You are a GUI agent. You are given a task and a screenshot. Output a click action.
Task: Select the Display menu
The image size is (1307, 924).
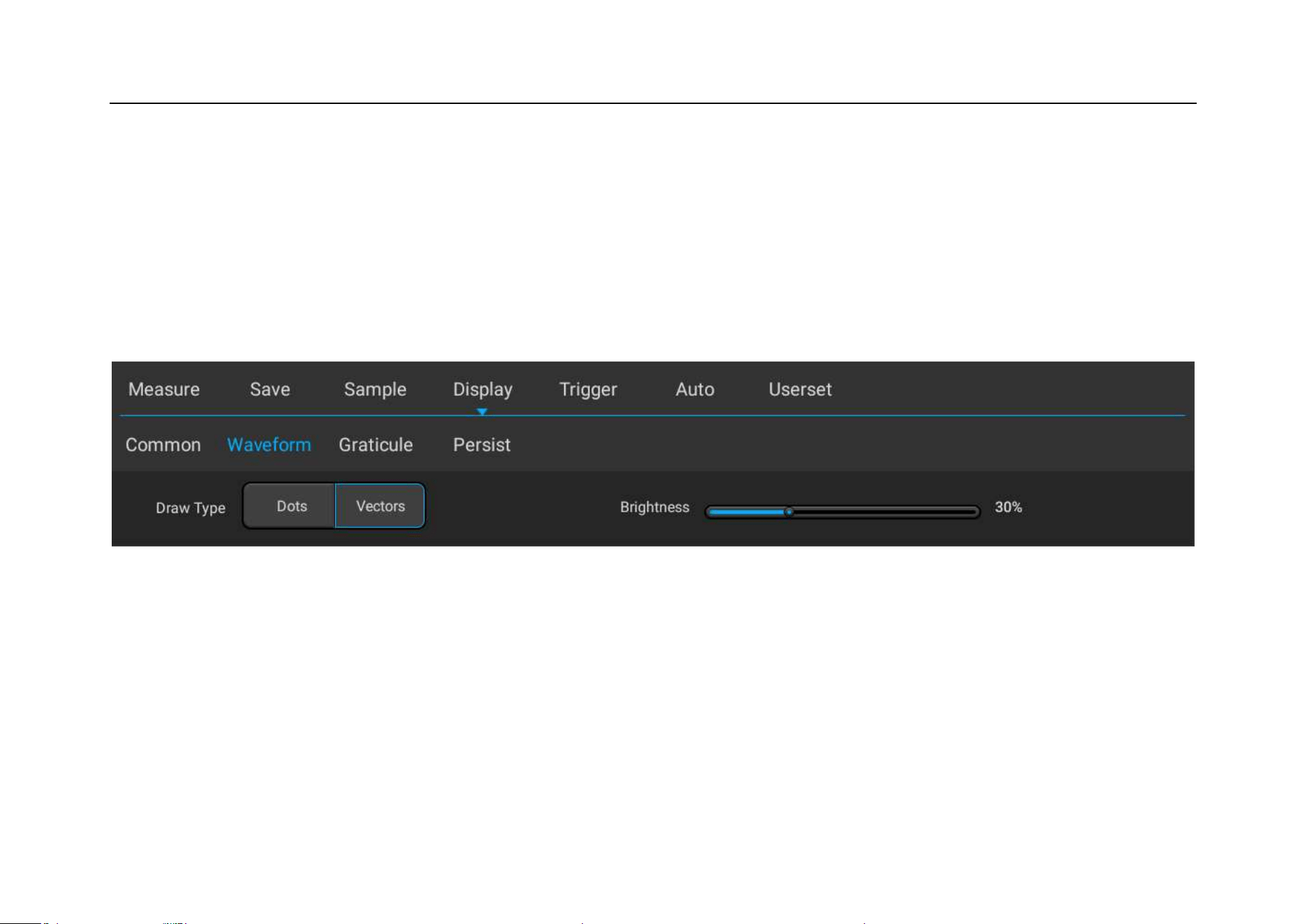point(482,389)
